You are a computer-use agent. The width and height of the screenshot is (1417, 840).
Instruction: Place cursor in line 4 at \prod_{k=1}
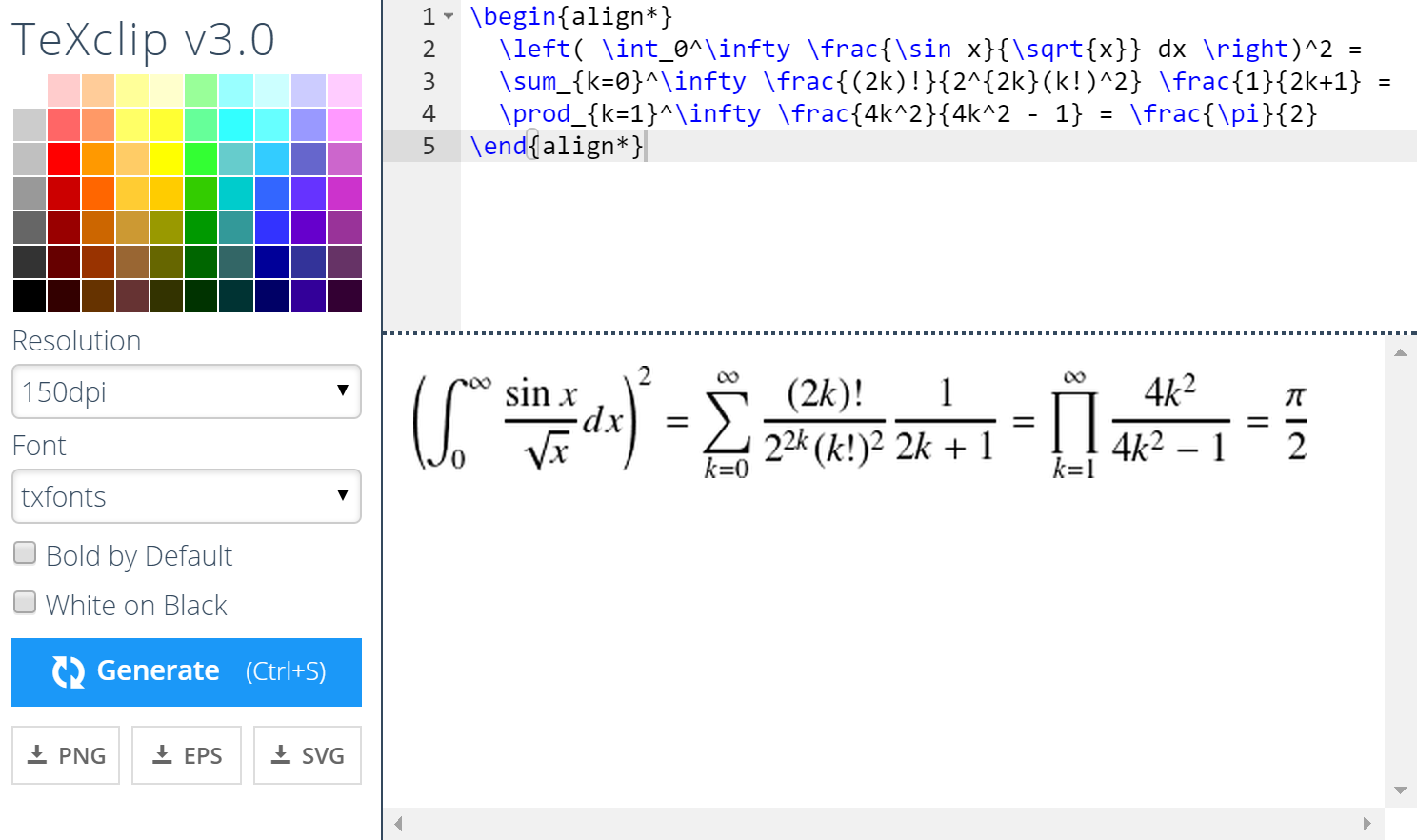(x=579, y=113)
